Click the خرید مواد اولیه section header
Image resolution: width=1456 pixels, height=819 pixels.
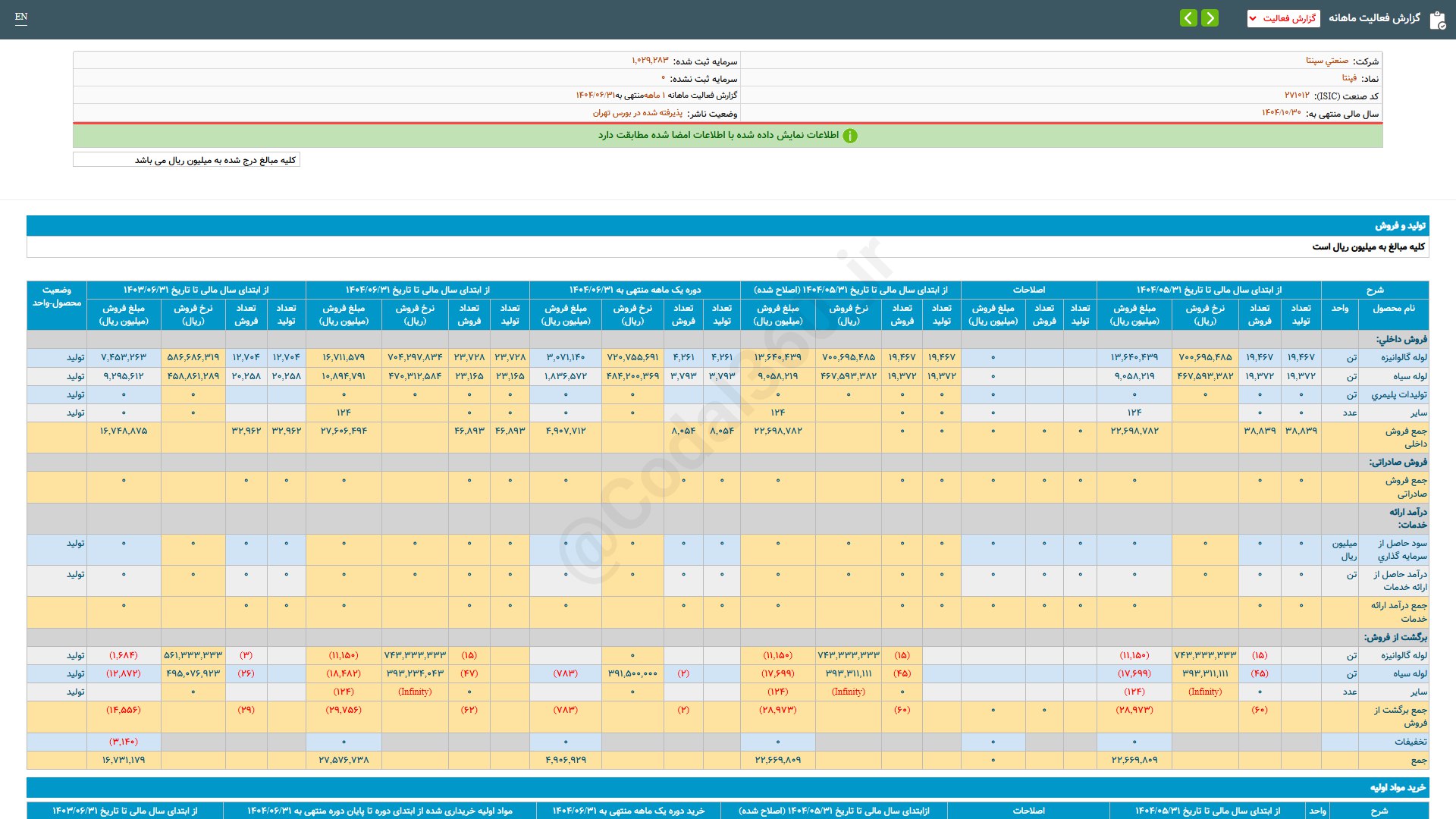pos(1398,788)
